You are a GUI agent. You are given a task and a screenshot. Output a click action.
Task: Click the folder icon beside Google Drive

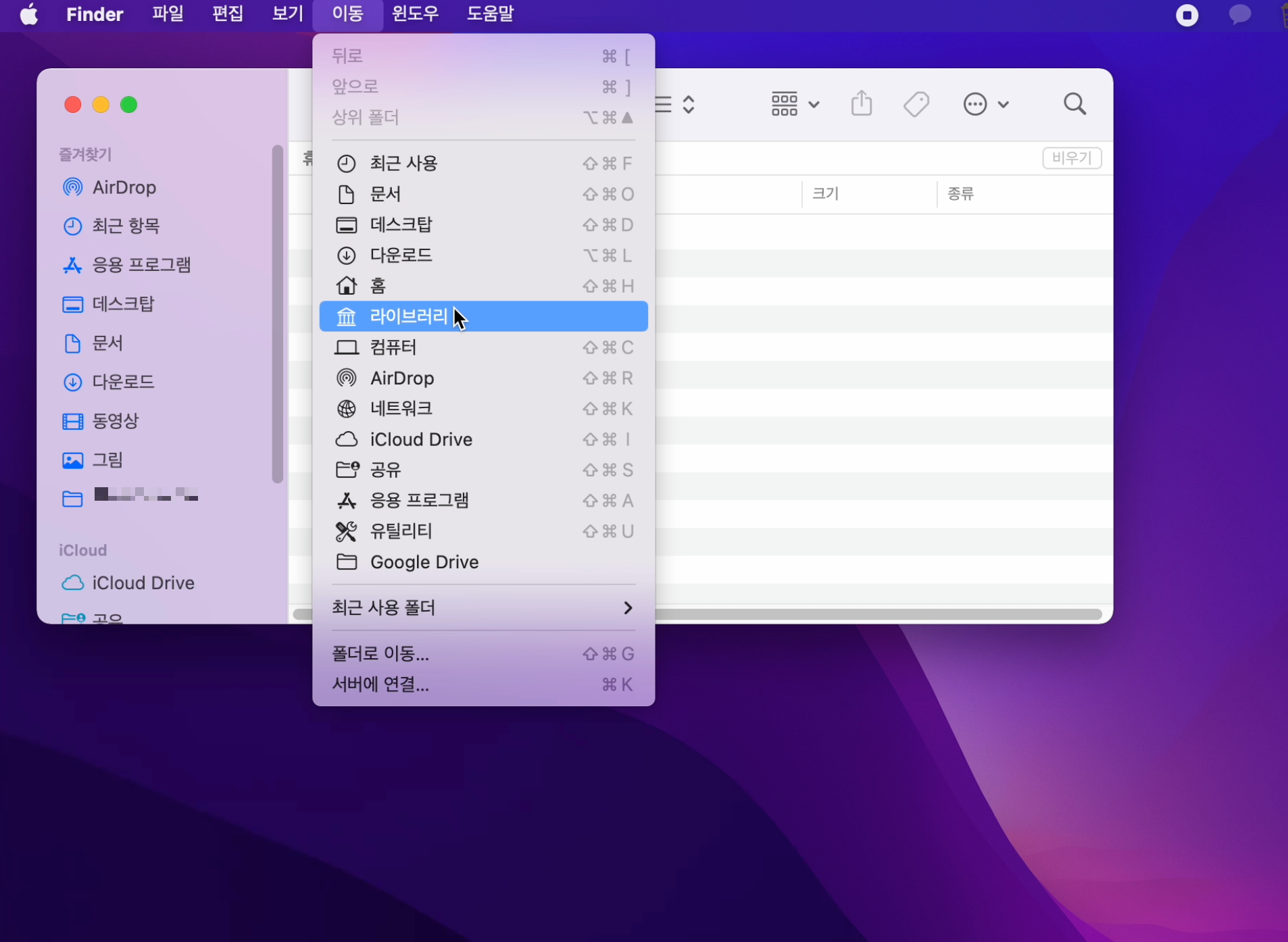346,562
